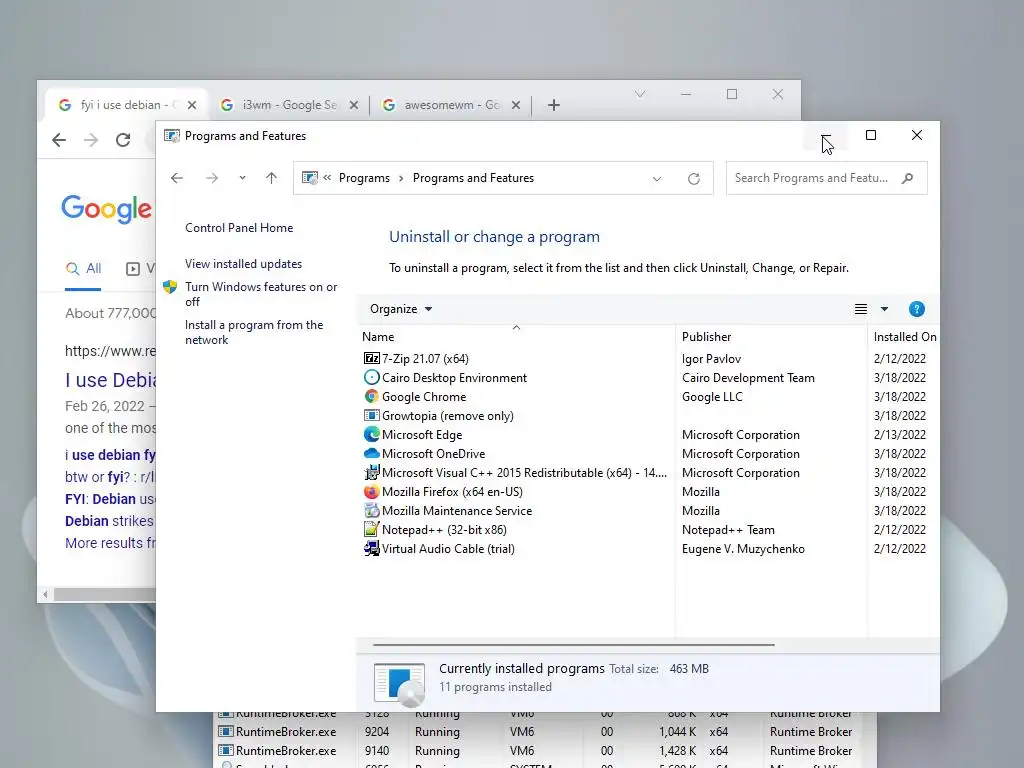1024x768 pixels.
Task: Click the Google Chrome icon in the list
Action: (372, 396)
